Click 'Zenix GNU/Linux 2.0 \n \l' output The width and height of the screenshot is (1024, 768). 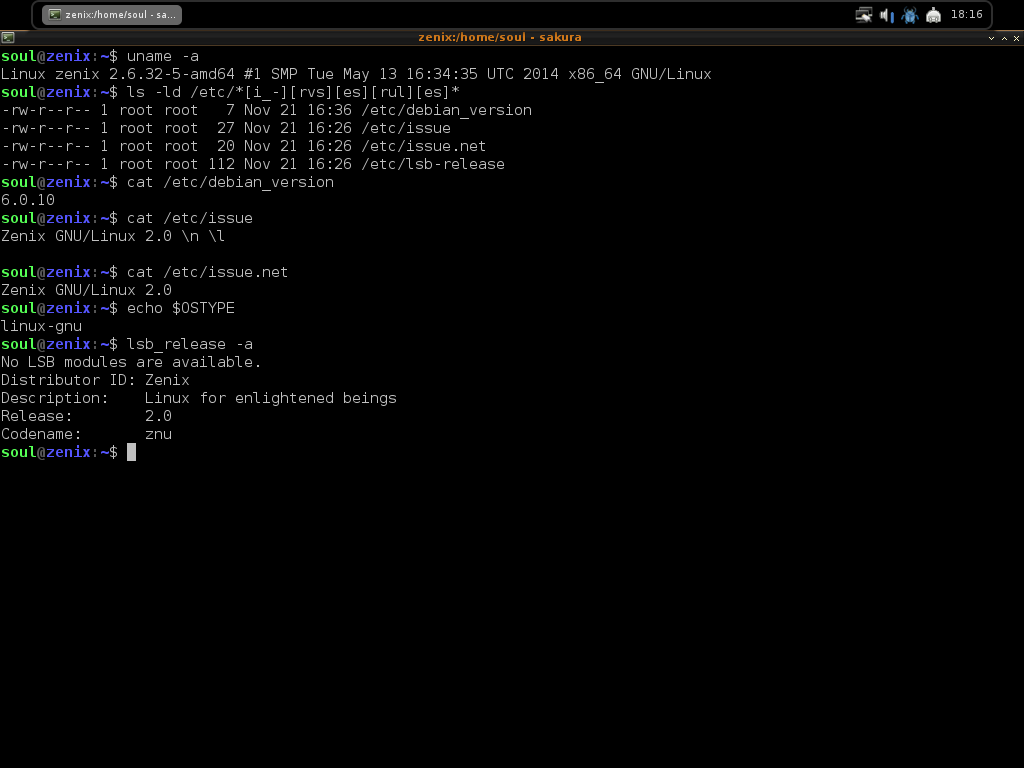113,236
